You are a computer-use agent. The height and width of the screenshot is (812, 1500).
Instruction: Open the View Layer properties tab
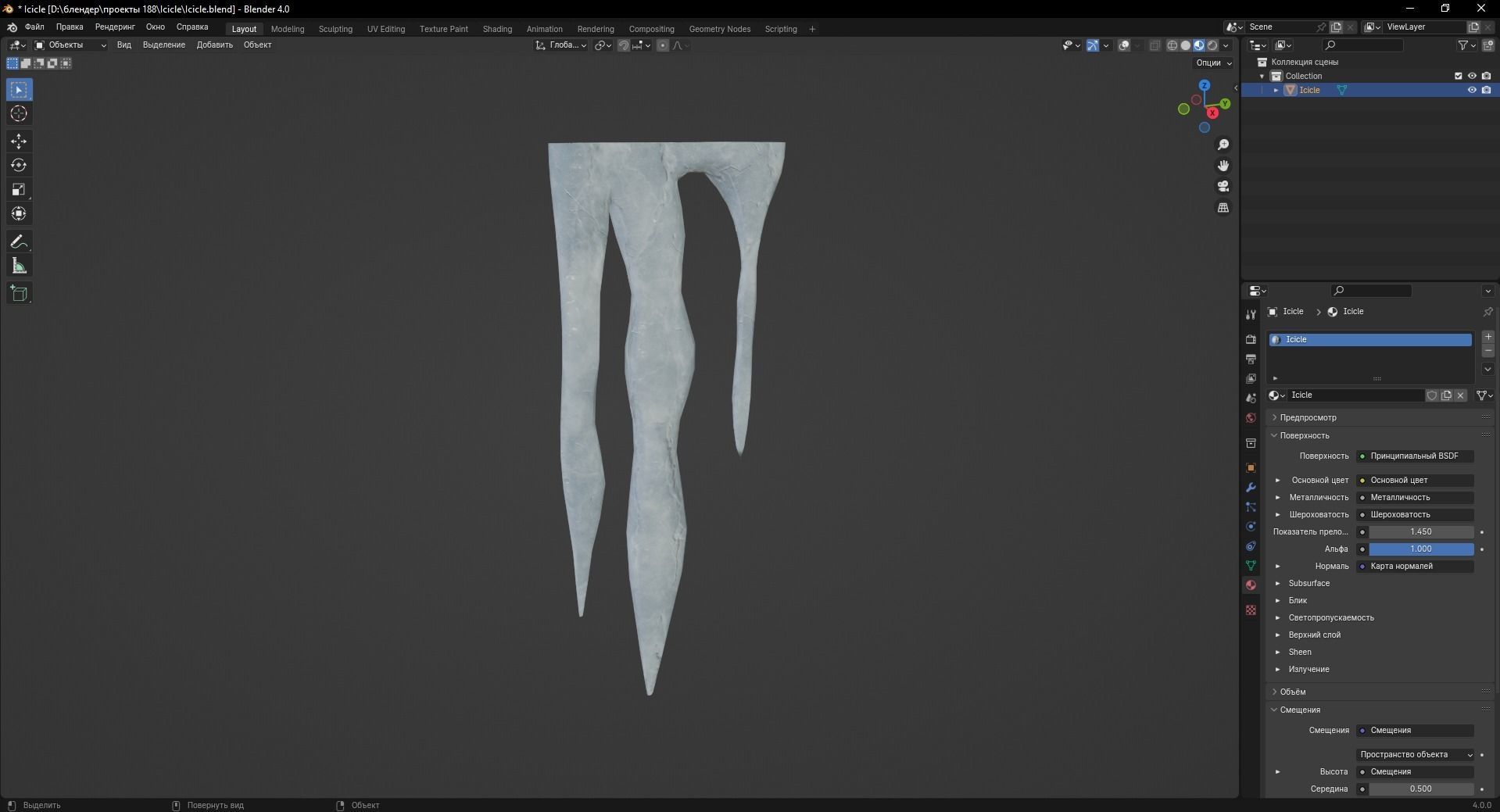tap(1251, 378)
